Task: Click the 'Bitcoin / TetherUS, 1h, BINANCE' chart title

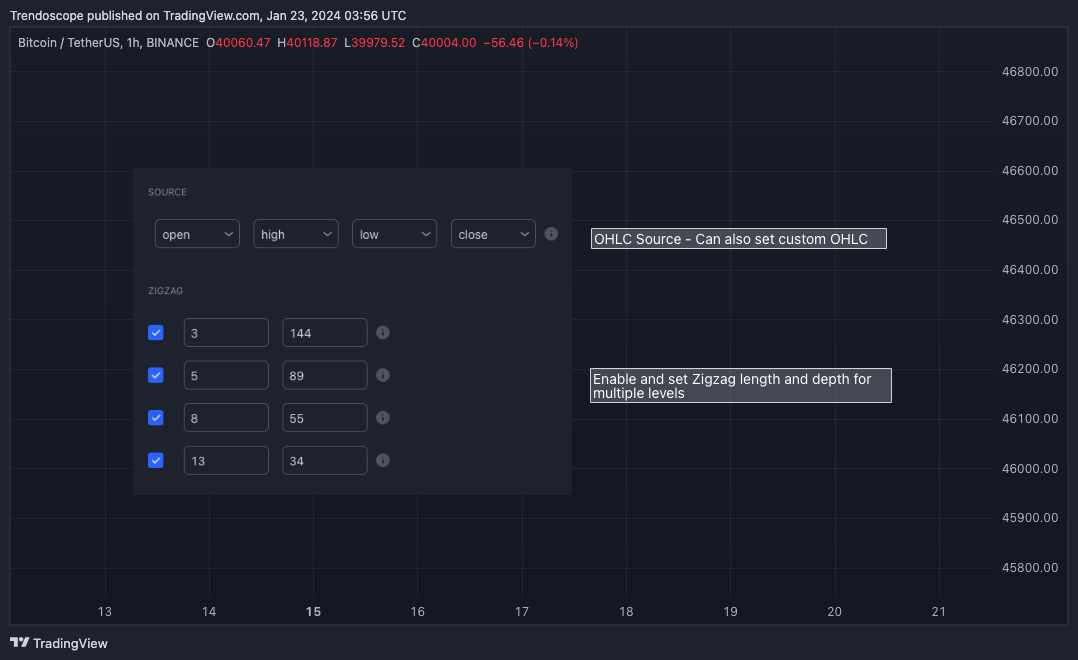Action: (x=109, y=43)
